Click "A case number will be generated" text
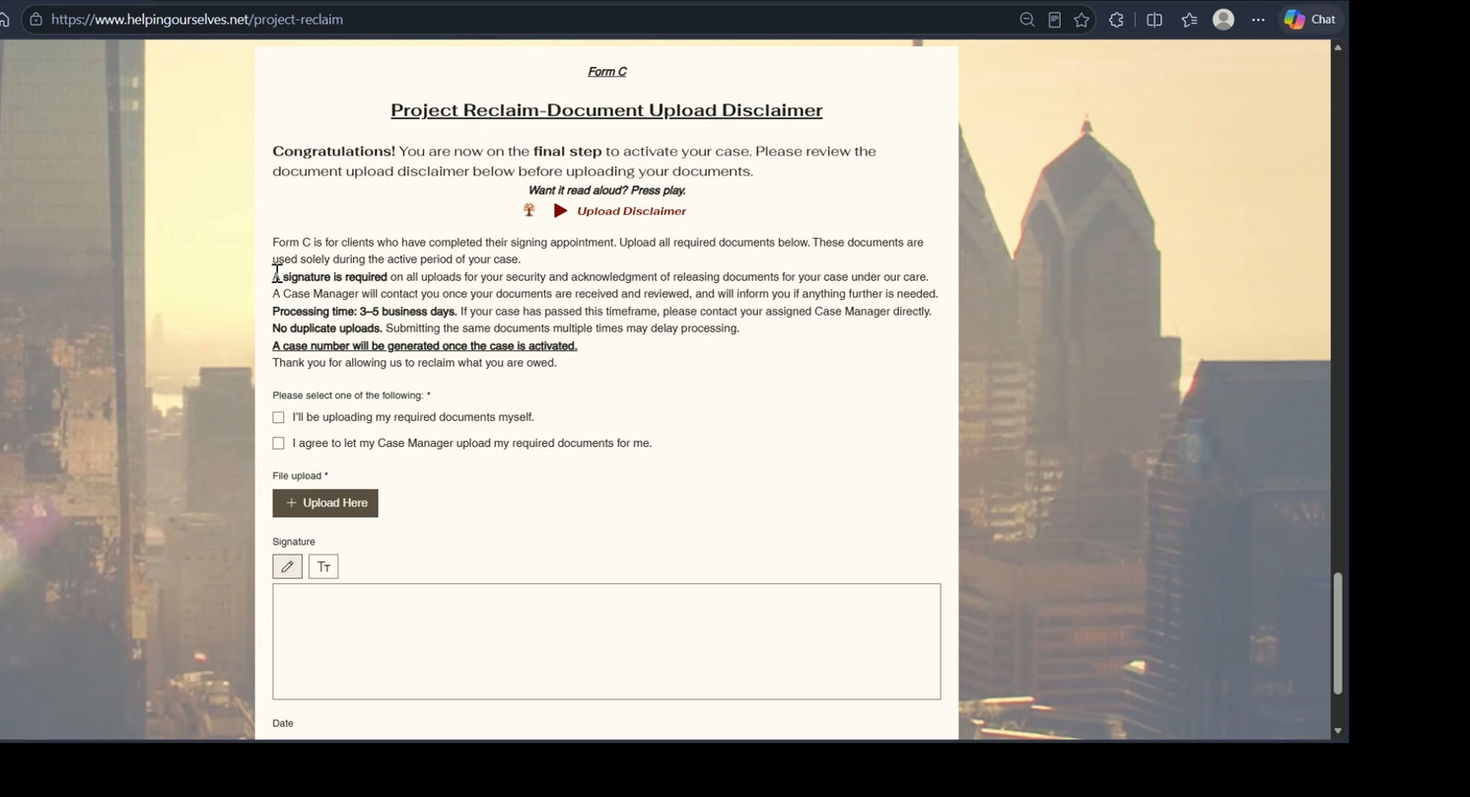Viewport: 1470px width, 797px height. 425,346
